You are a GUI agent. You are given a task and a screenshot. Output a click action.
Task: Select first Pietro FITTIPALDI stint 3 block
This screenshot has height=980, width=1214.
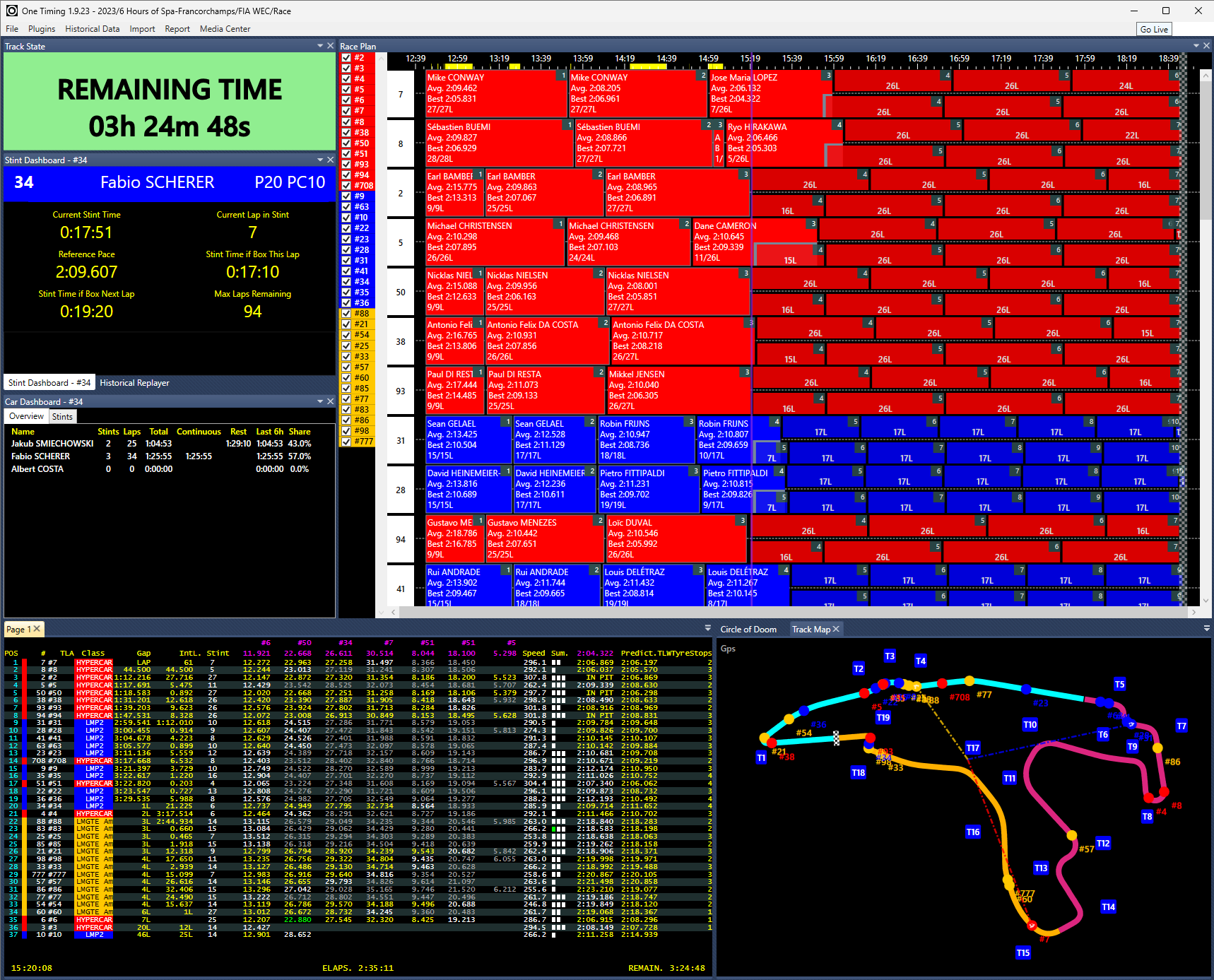pos(649,489)
